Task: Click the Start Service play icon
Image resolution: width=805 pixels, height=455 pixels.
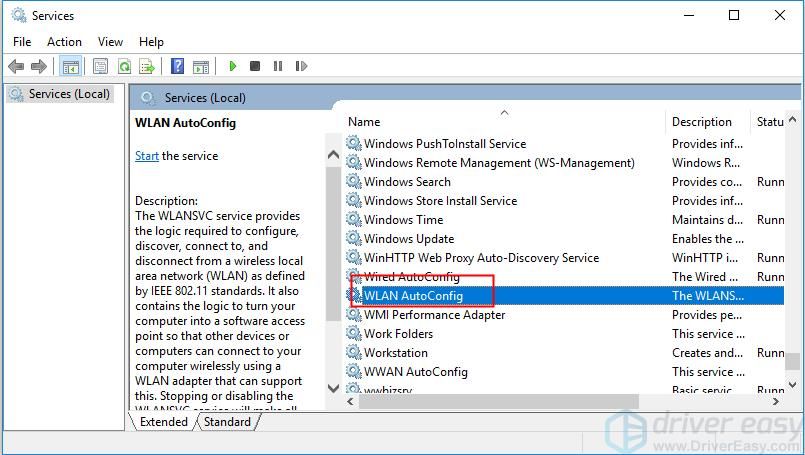Action: (233, 66)
